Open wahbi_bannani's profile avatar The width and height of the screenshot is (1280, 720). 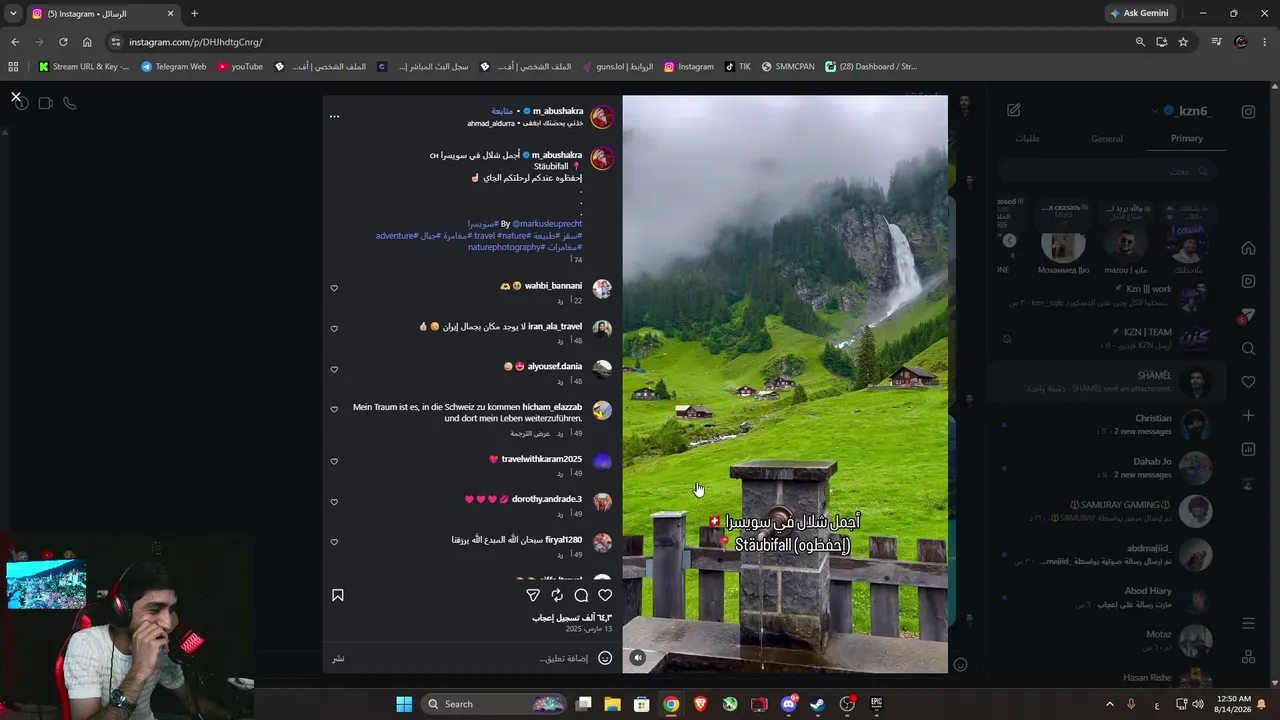point(602,289)
